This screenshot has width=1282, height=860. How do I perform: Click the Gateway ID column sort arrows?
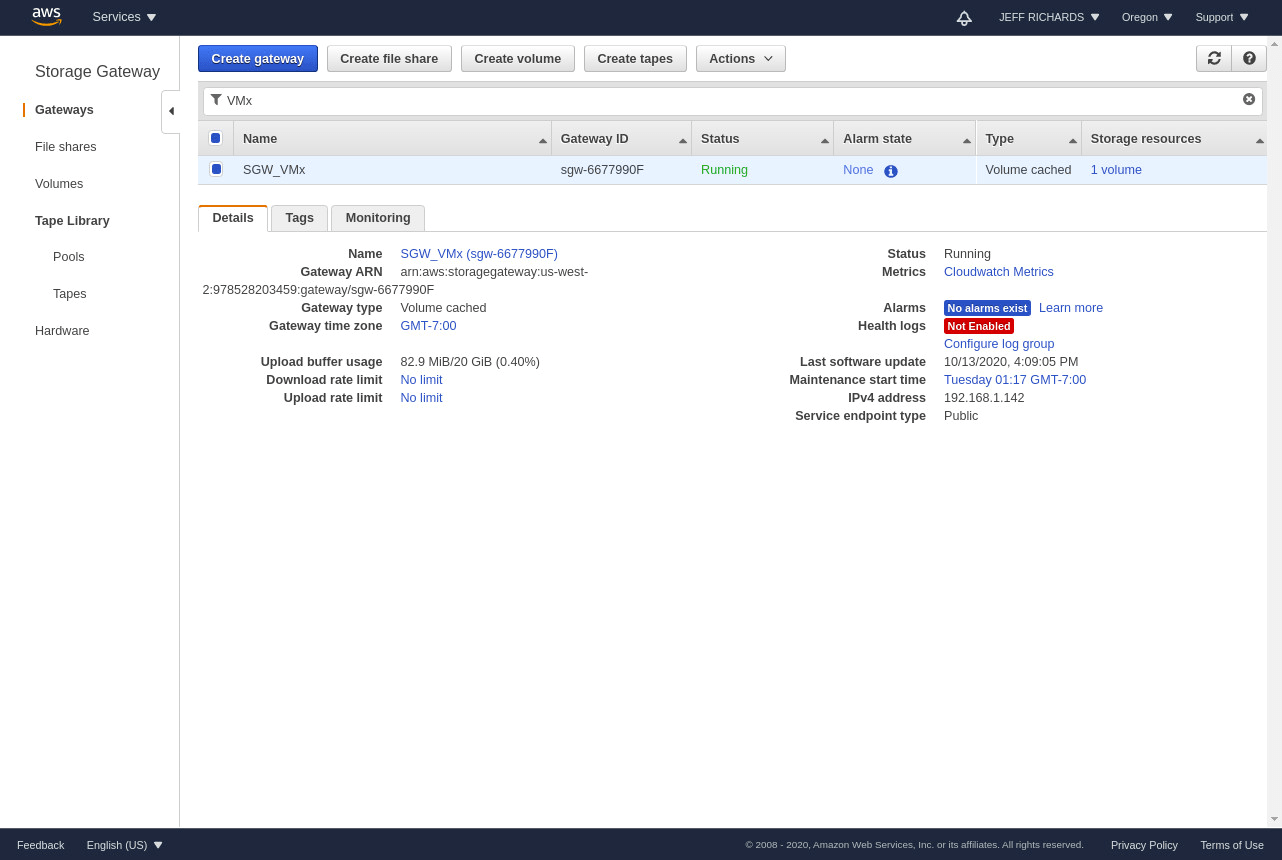tap(685, 138)
